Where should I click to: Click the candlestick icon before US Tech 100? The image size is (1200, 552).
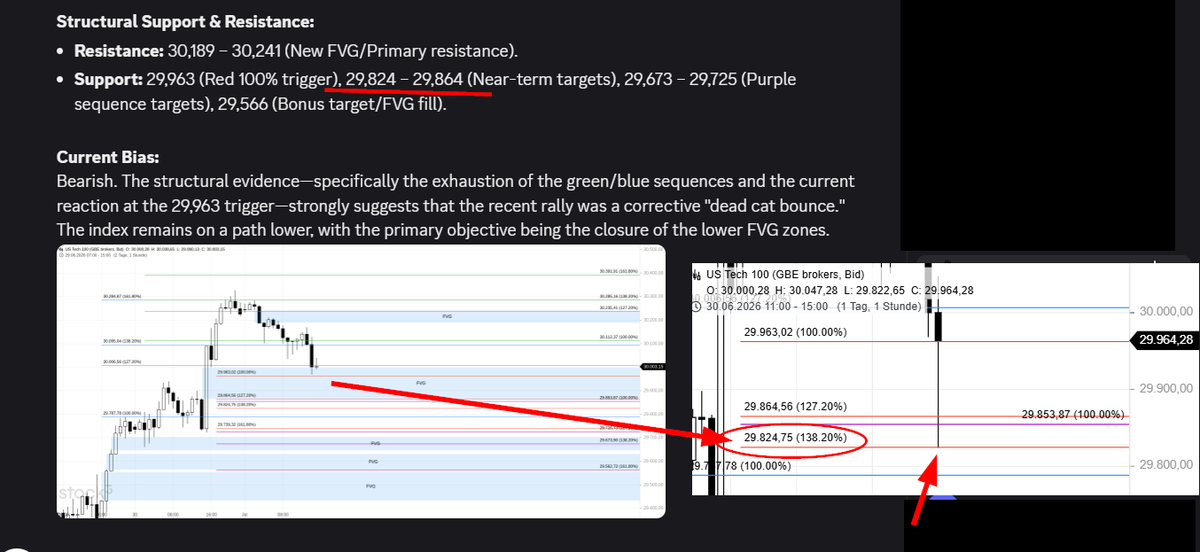[x=697, y=275]
